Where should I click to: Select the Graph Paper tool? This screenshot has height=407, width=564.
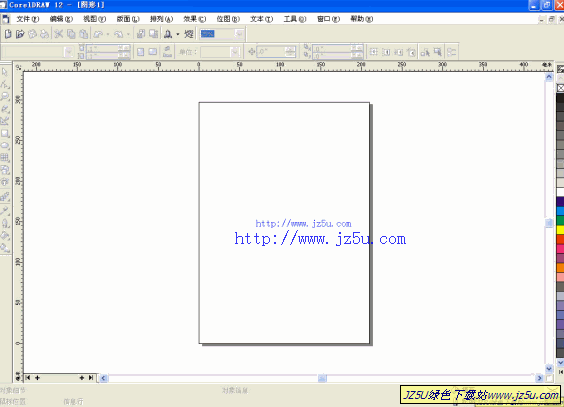[x=5, y=157]
